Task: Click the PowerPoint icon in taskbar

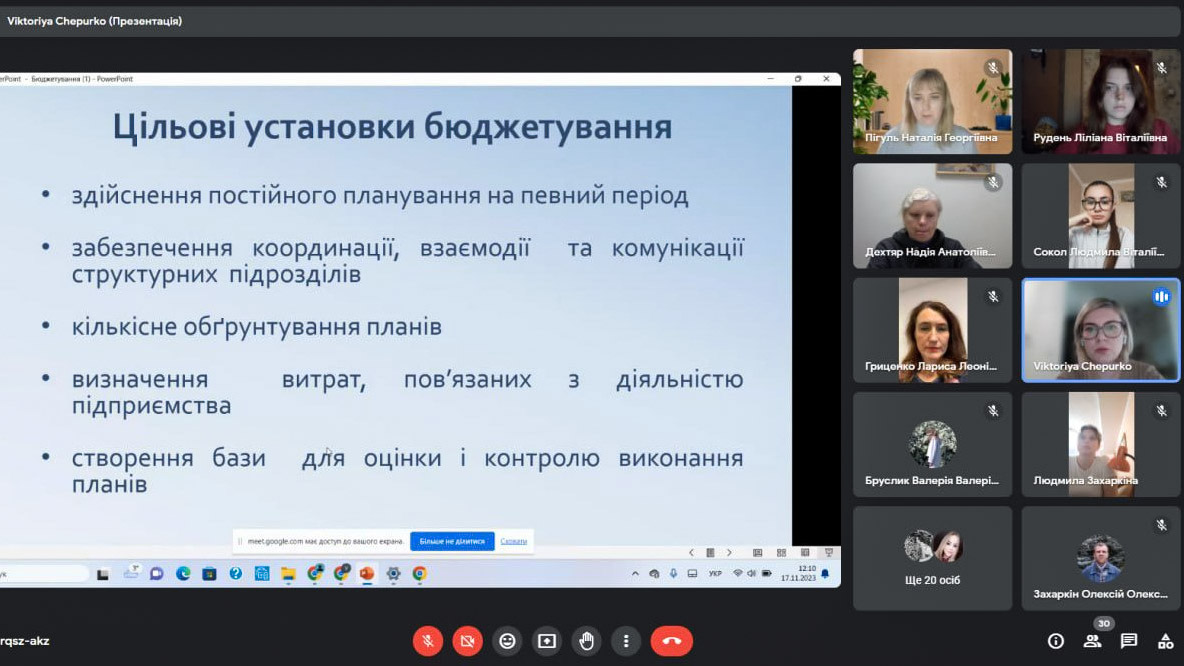Action: tap(366, 574)
